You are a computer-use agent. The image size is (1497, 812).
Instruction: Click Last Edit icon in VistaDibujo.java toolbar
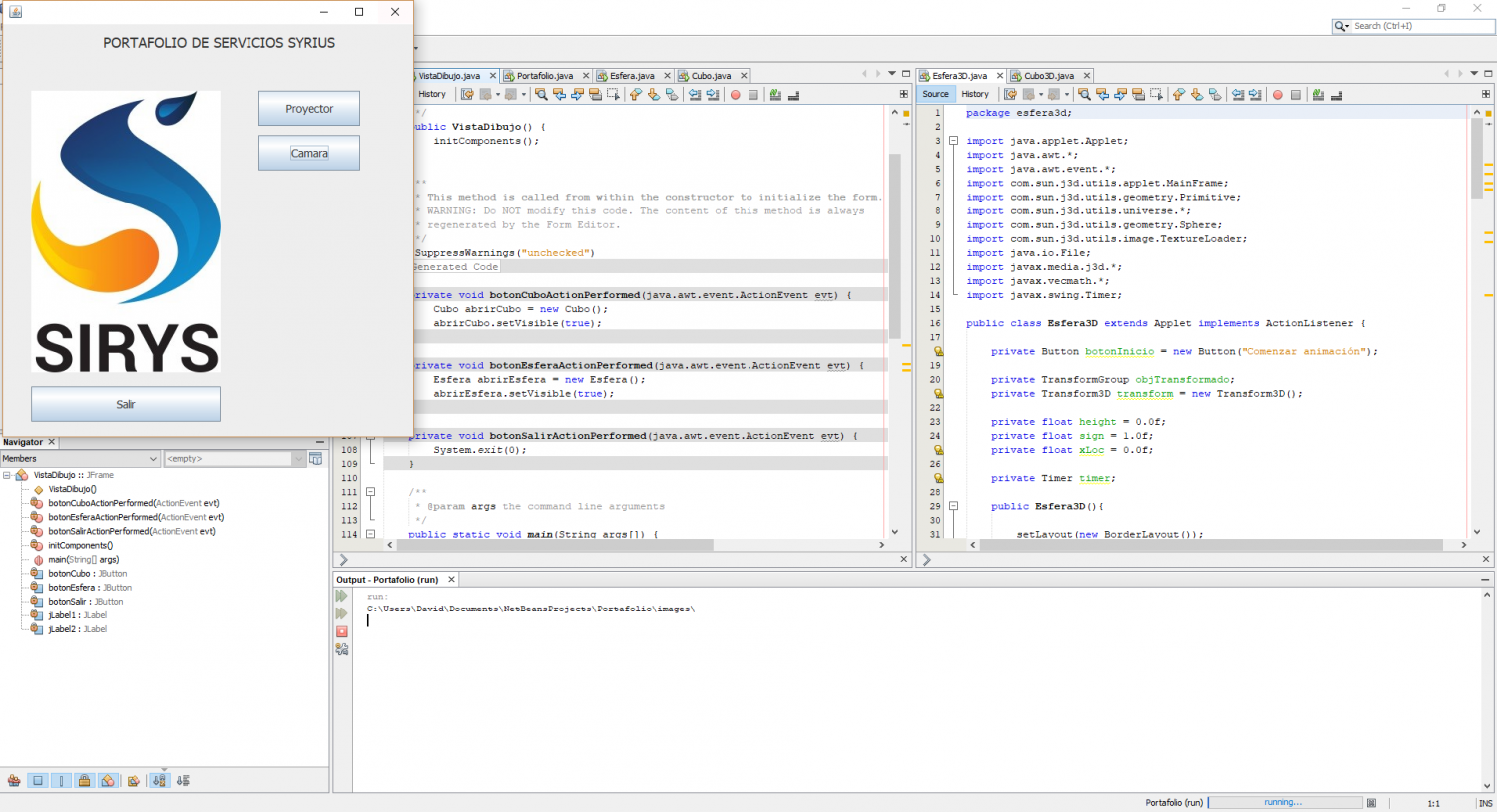coord(467,94)
